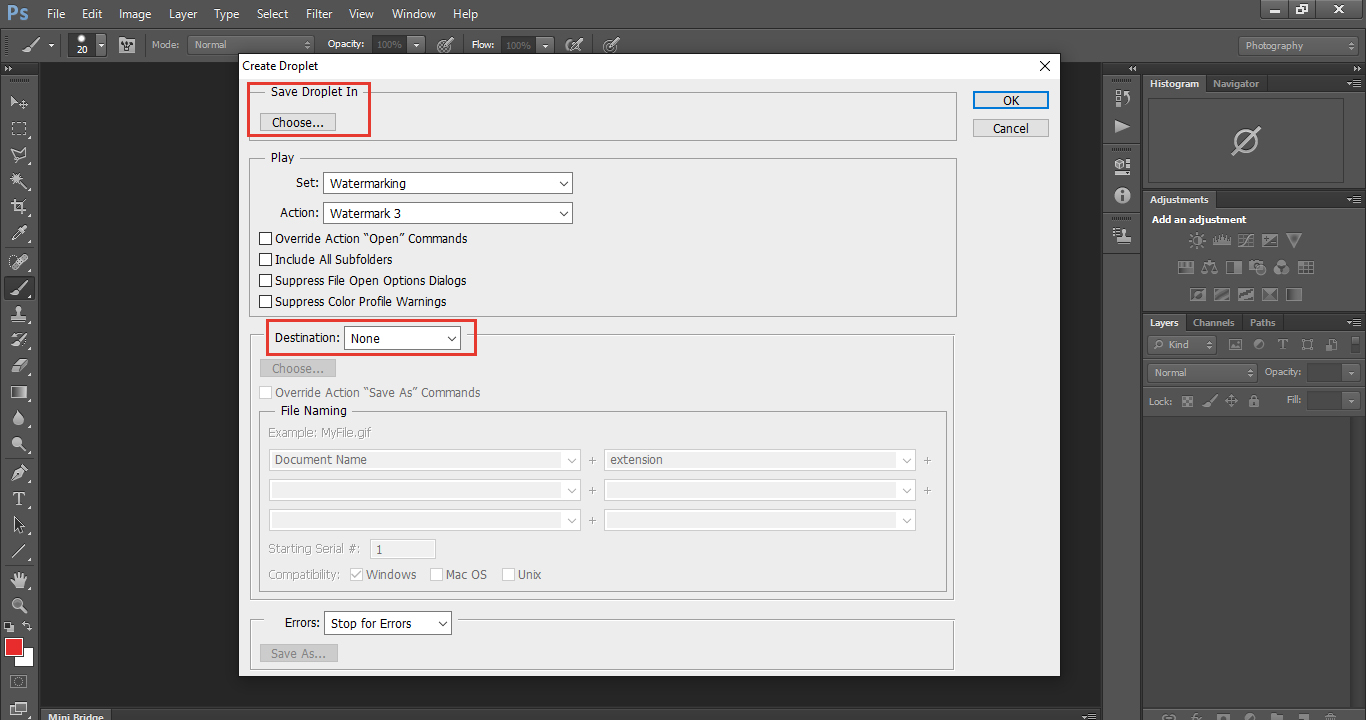Open the brush Mode dropdown
This screenshot has height=720, width=1366.
pyautogui.click(x=252, y=45)
